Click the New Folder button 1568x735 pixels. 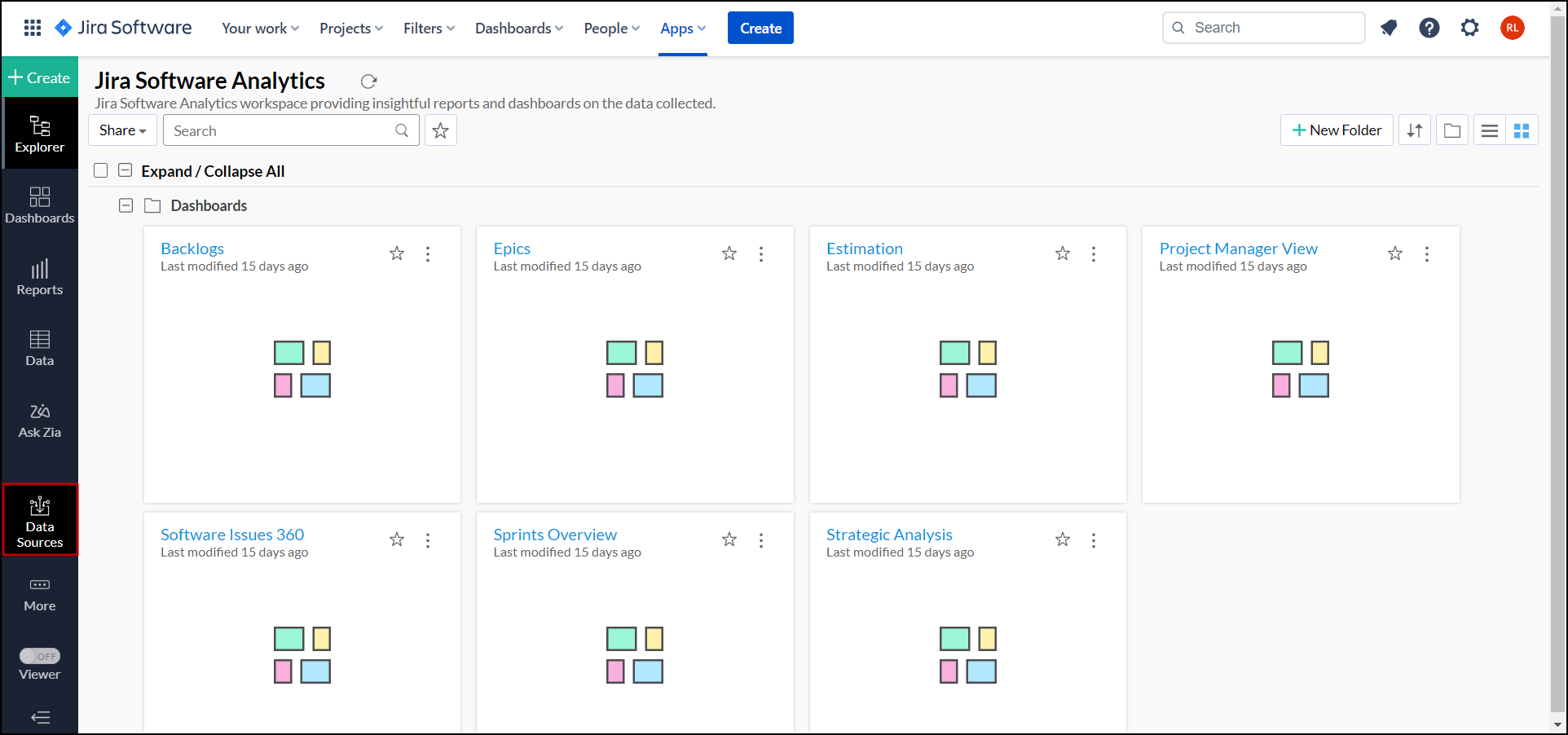(1337, 130)
